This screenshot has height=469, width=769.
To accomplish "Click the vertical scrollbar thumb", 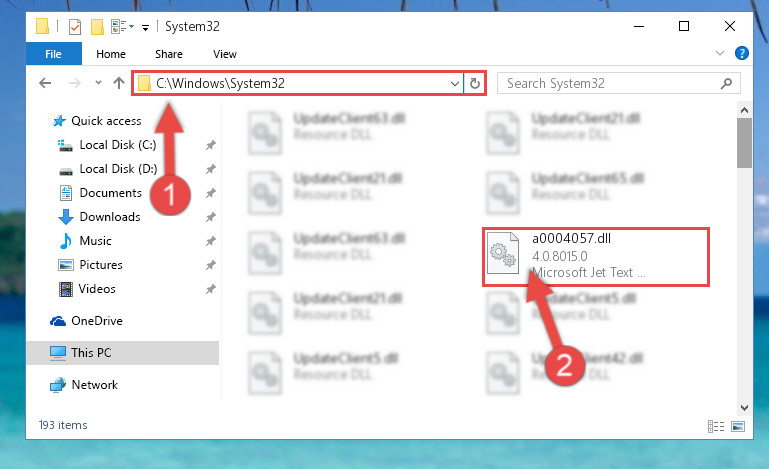I will 744,143.
